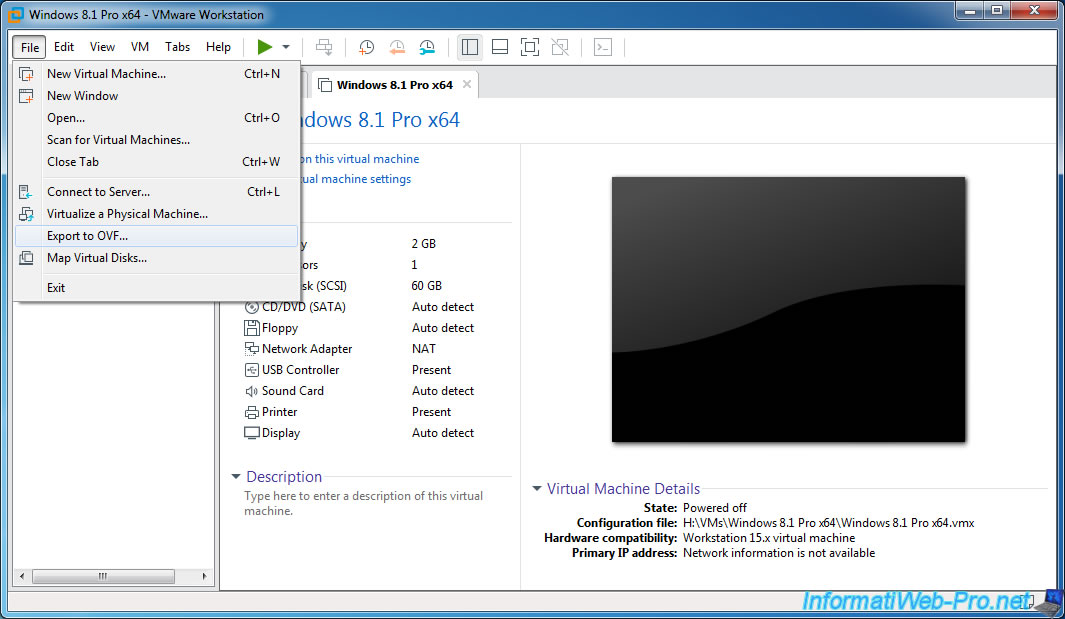Toggle the library sidebar view icon
The image size is (1065, 619).
469,47
